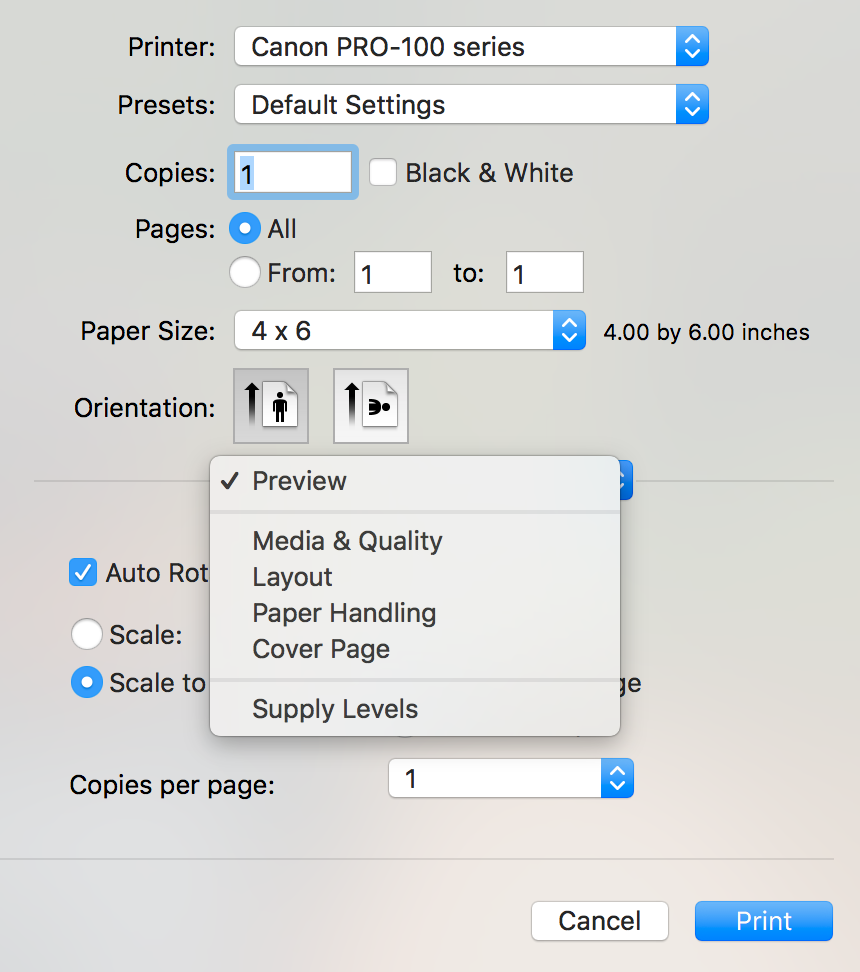The image size is (860, 972).
Task: Choose Paper Handling menu item
Action: (344, 613)
